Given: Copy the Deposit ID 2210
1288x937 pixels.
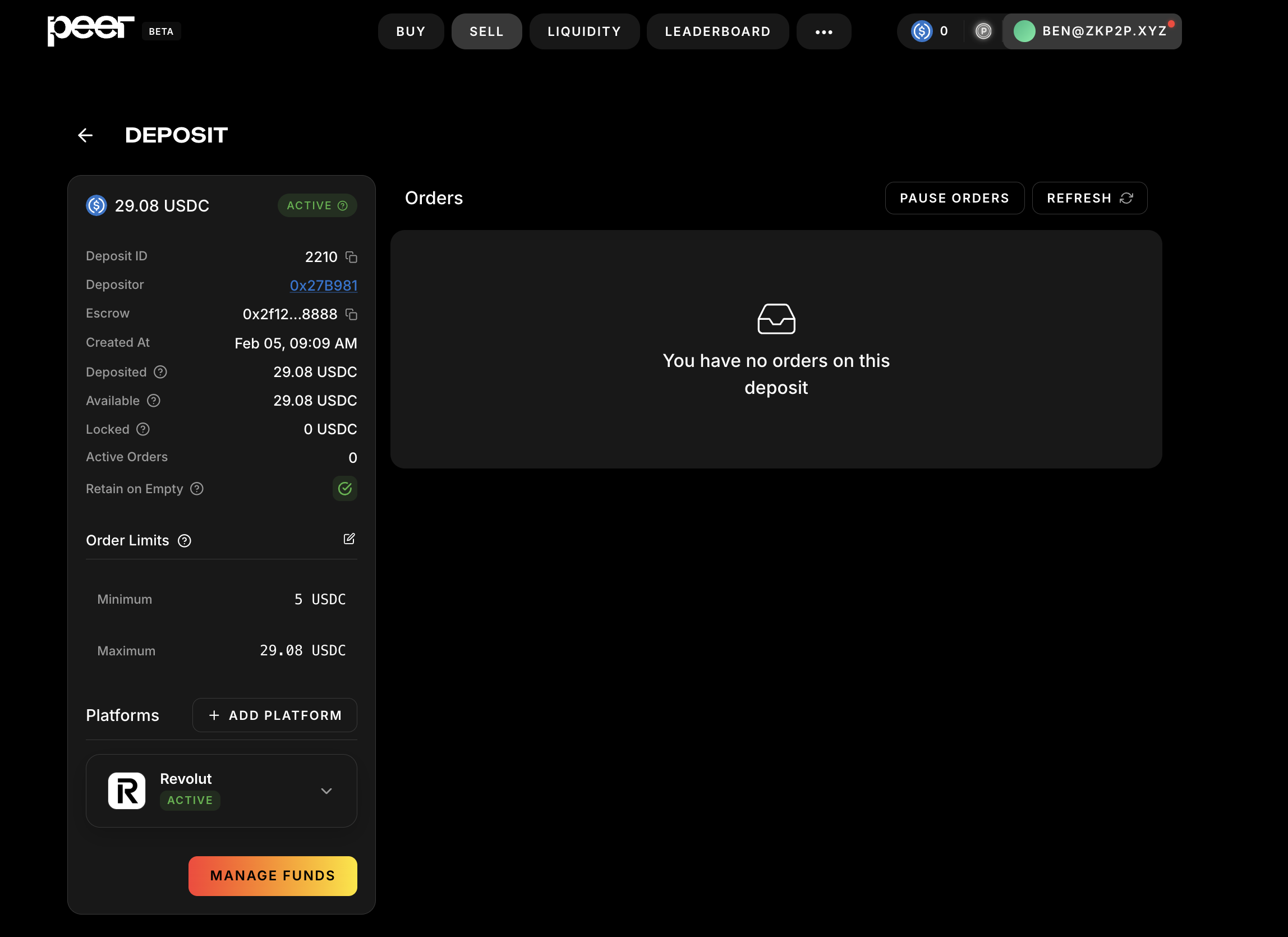Looking at the screenshot, I should click(x=352, y=257).
